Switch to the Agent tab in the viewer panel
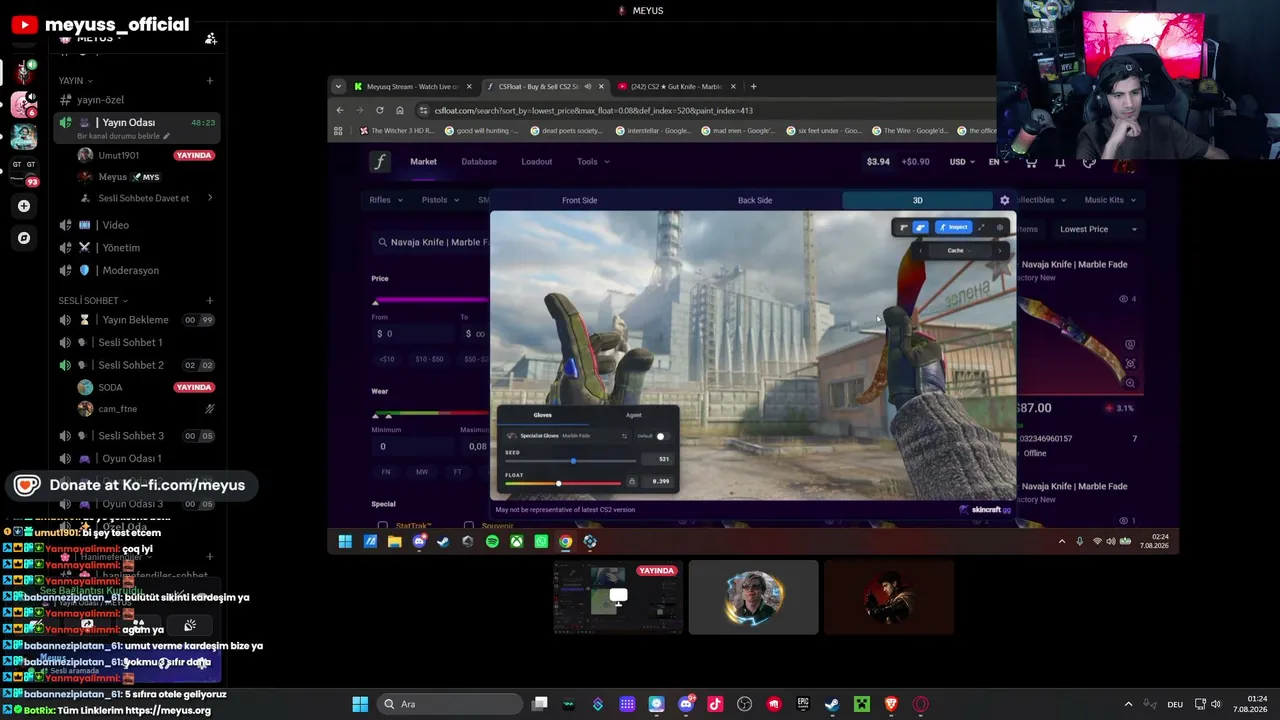 (634, 415)
